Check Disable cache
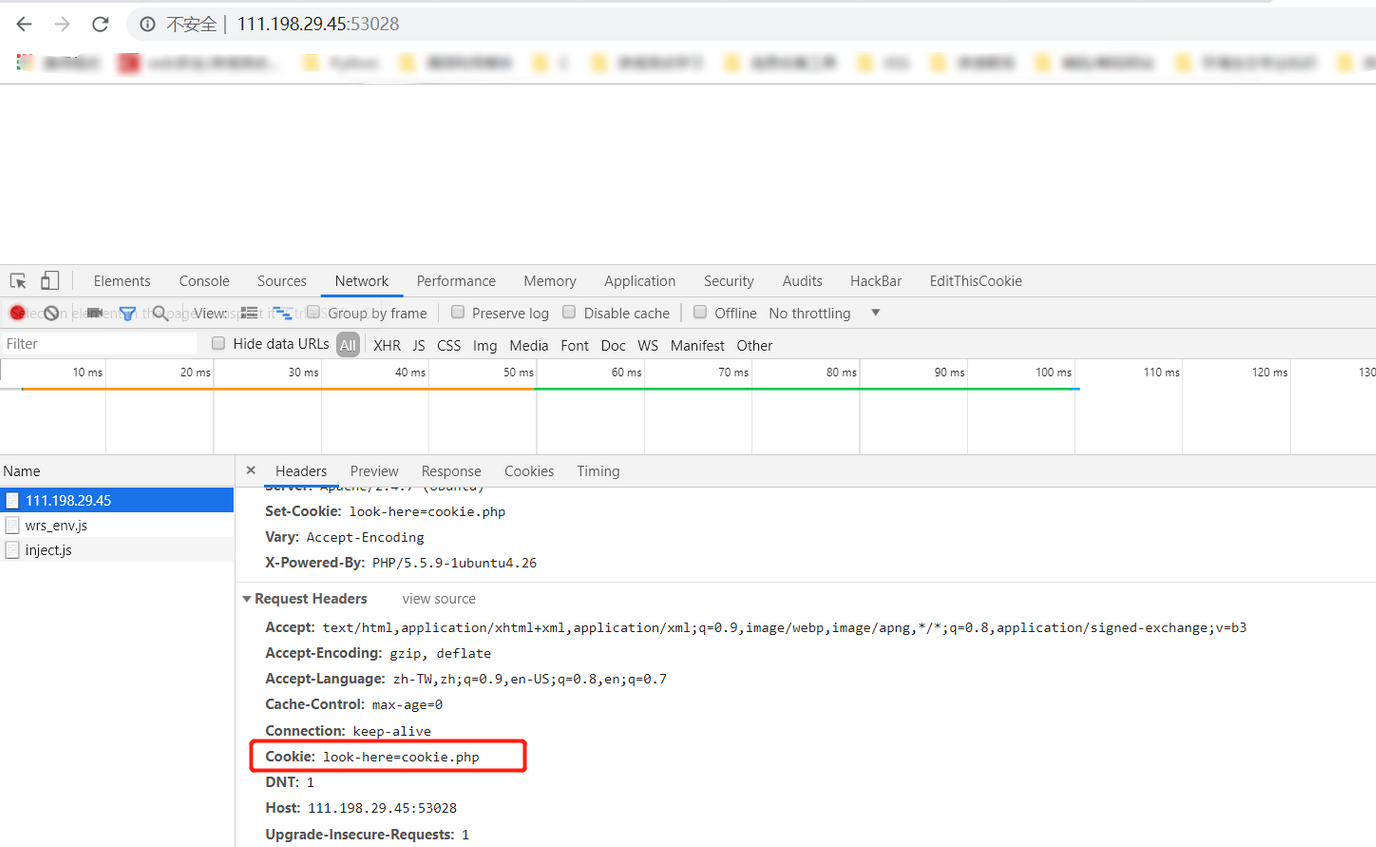Screen dimensions: 1376x847 569,312
